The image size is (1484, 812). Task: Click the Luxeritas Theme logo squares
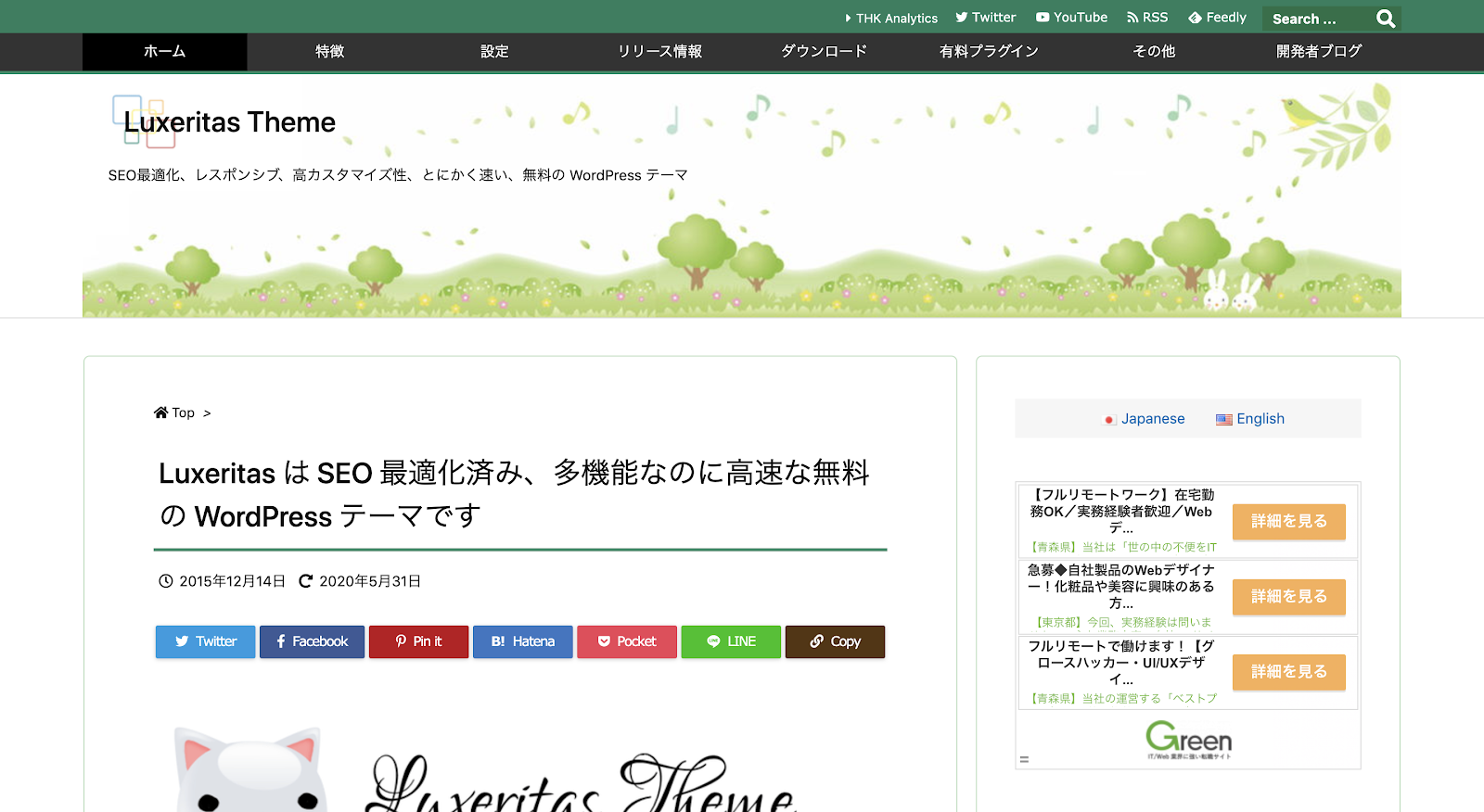pyautogui.click(x=144, y=121)
